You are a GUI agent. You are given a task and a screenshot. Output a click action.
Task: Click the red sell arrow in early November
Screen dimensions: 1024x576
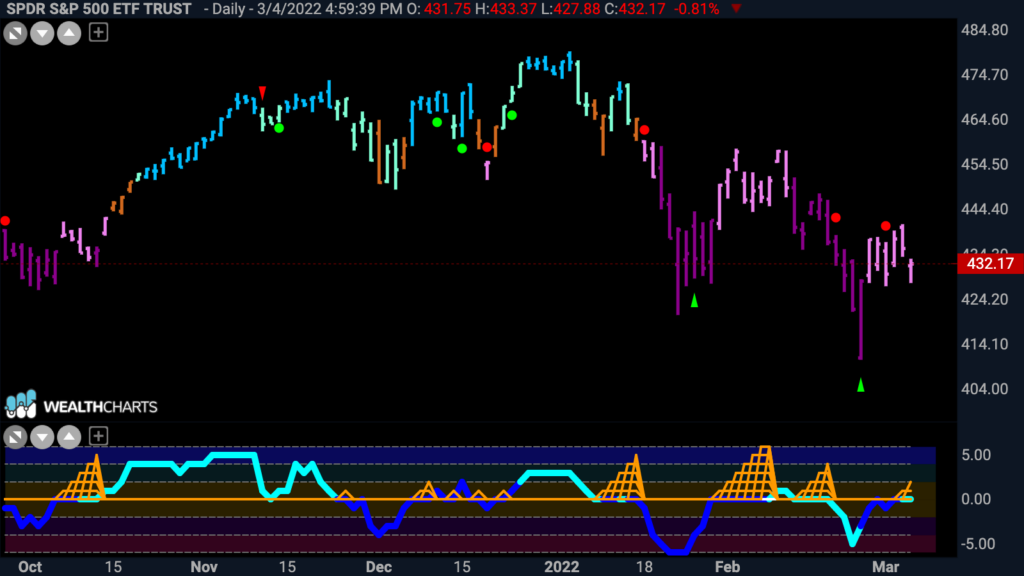(262, 93)
